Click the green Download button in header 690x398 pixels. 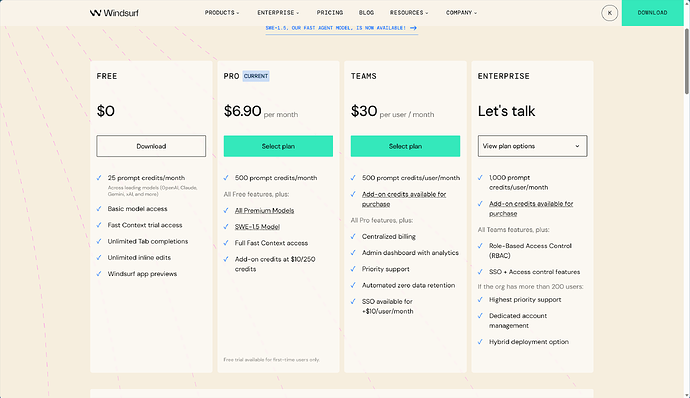(x=652, y=13)
